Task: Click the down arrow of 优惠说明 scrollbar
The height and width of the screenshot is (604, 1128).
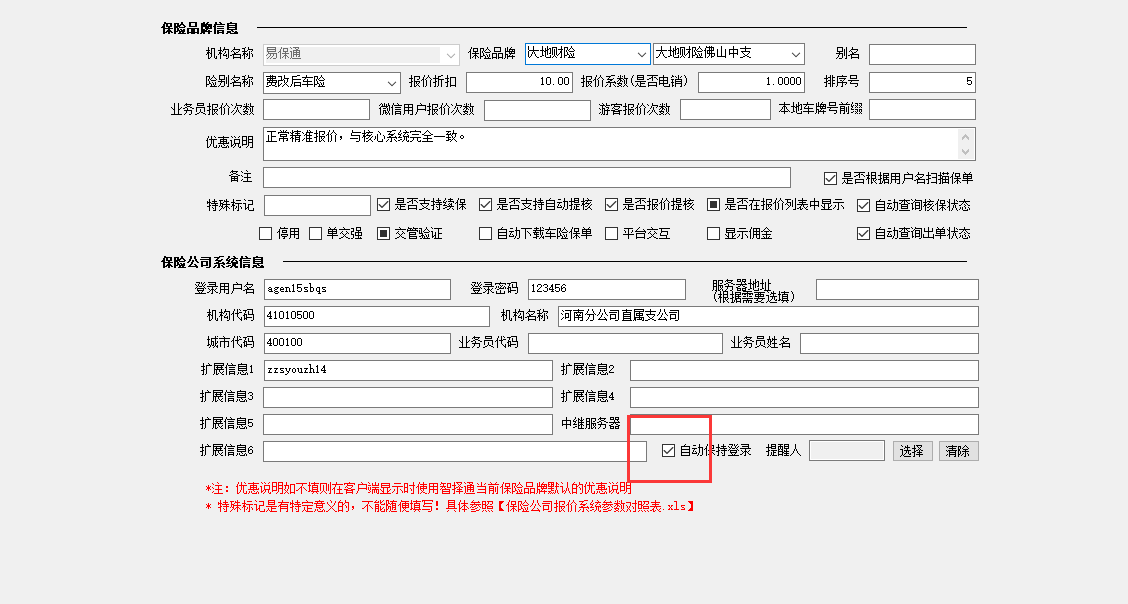Action: click(x=965, y=152)
